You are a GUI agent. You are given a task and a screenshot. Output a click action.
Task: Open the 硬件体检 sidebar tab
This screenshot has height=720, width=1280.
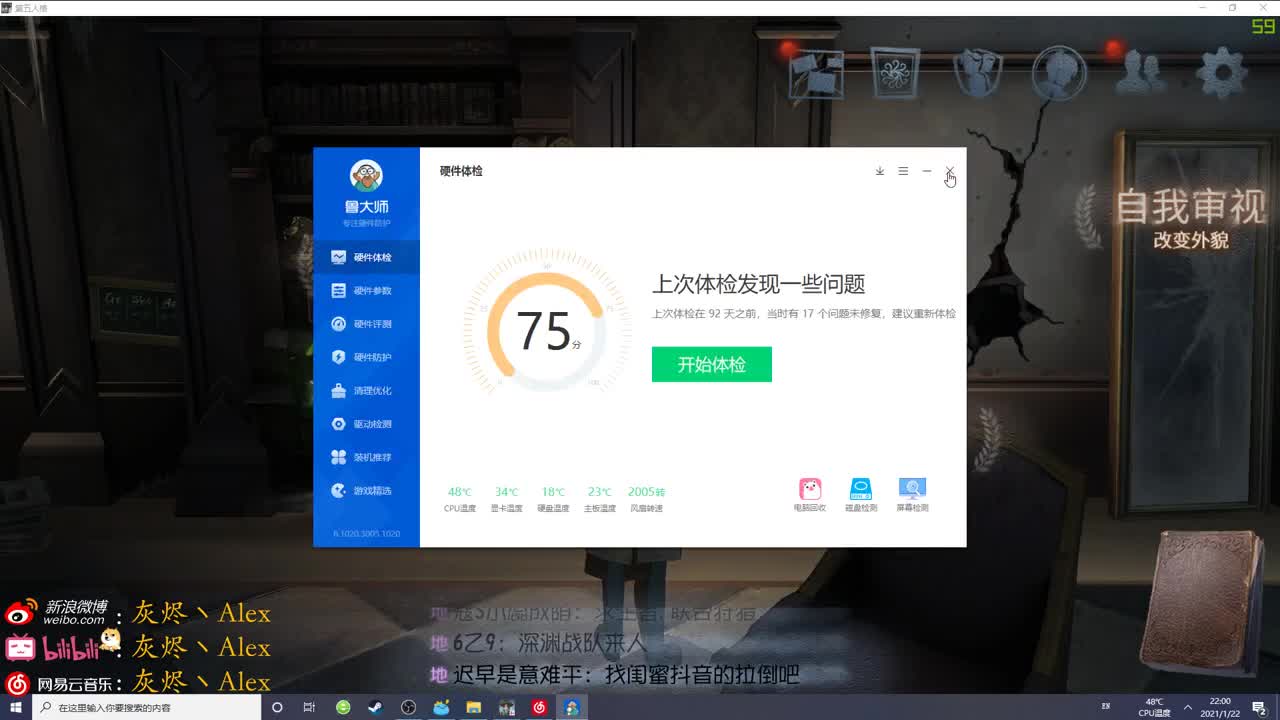pyautogui.click(x=366, y=257)
